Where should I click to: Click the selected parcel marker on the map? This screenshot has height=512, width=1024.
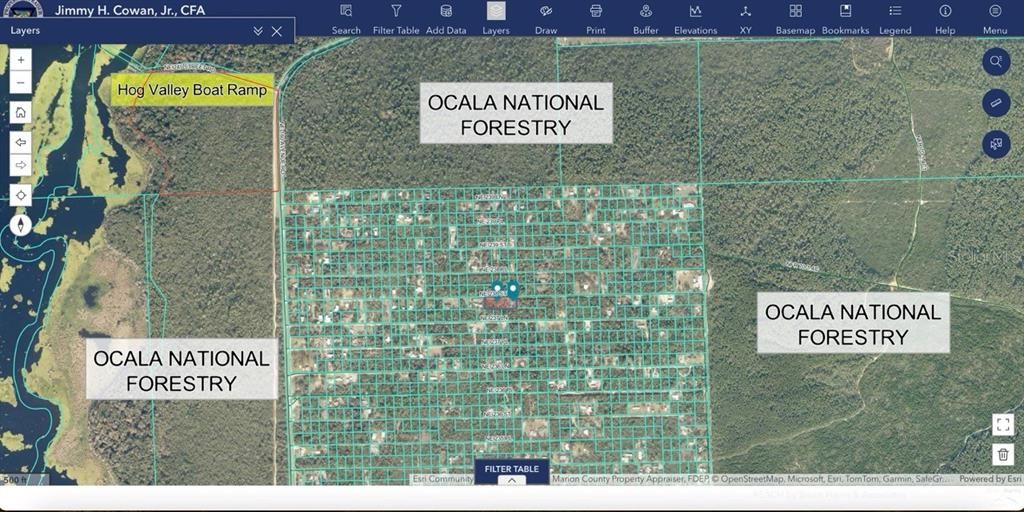coord(513,290)
